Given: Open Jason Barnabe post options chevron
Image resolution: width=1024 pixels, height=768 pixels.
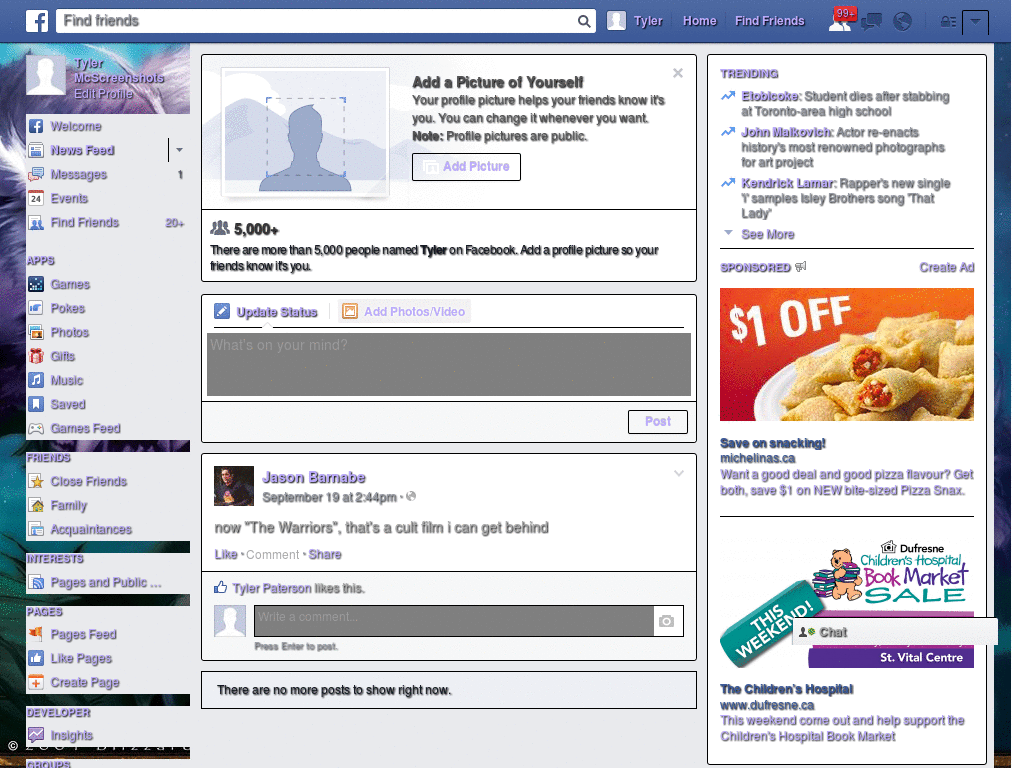Looking at the screenshot, I should pyautogui.click(x=679, y=473).
